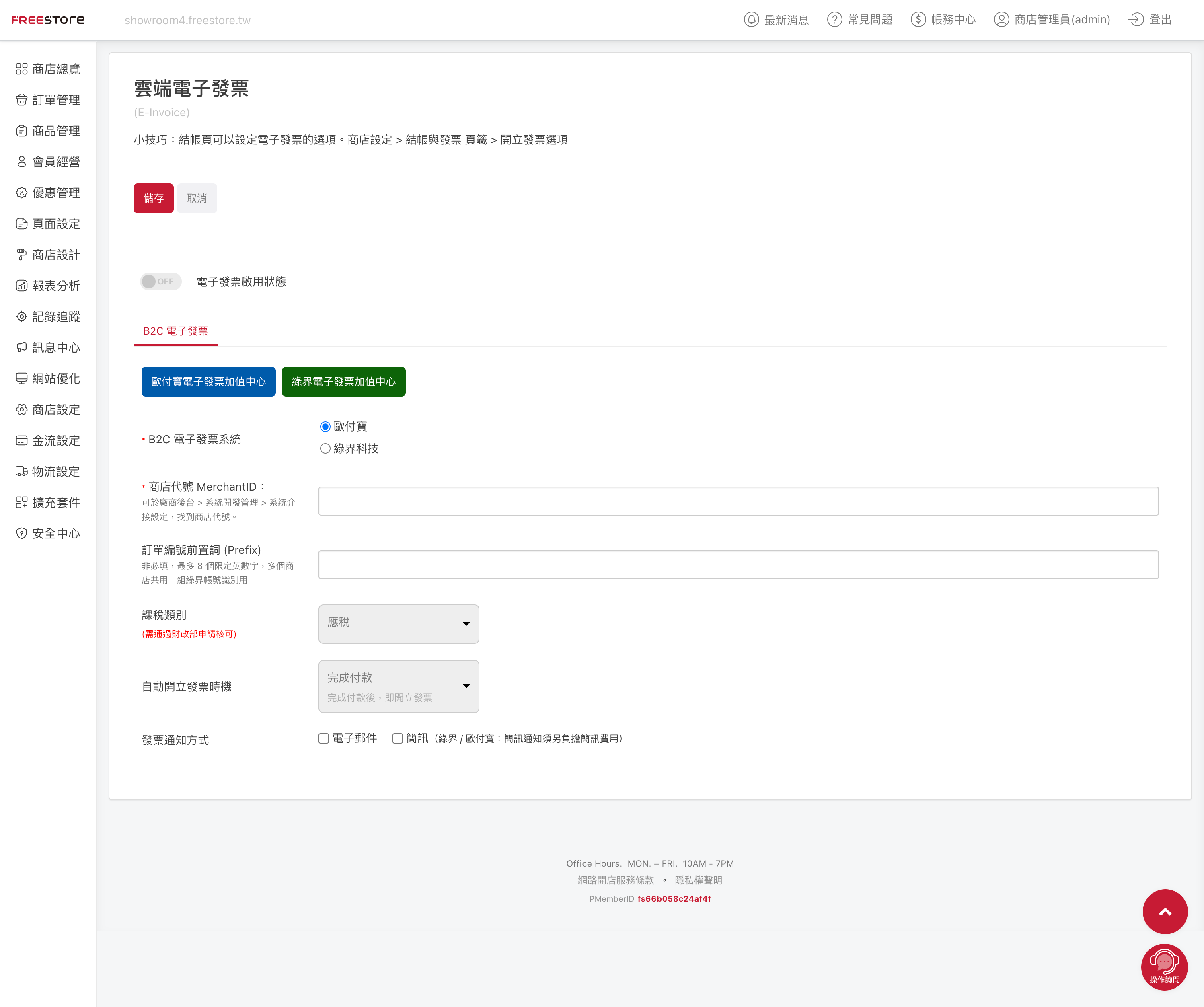The height and width of the screenshot is (1007, 1204).
Task: Click the 訂單編號前置詞 Prefix input field
Action: pos(738,565)
